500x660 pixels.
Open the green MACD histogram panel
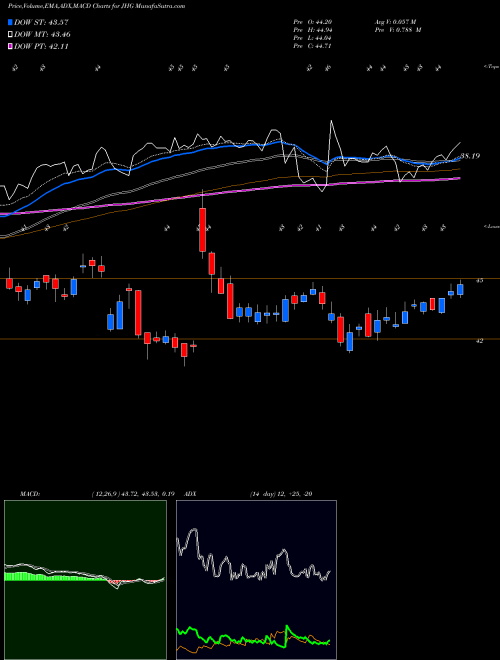[x=85, y=580]
